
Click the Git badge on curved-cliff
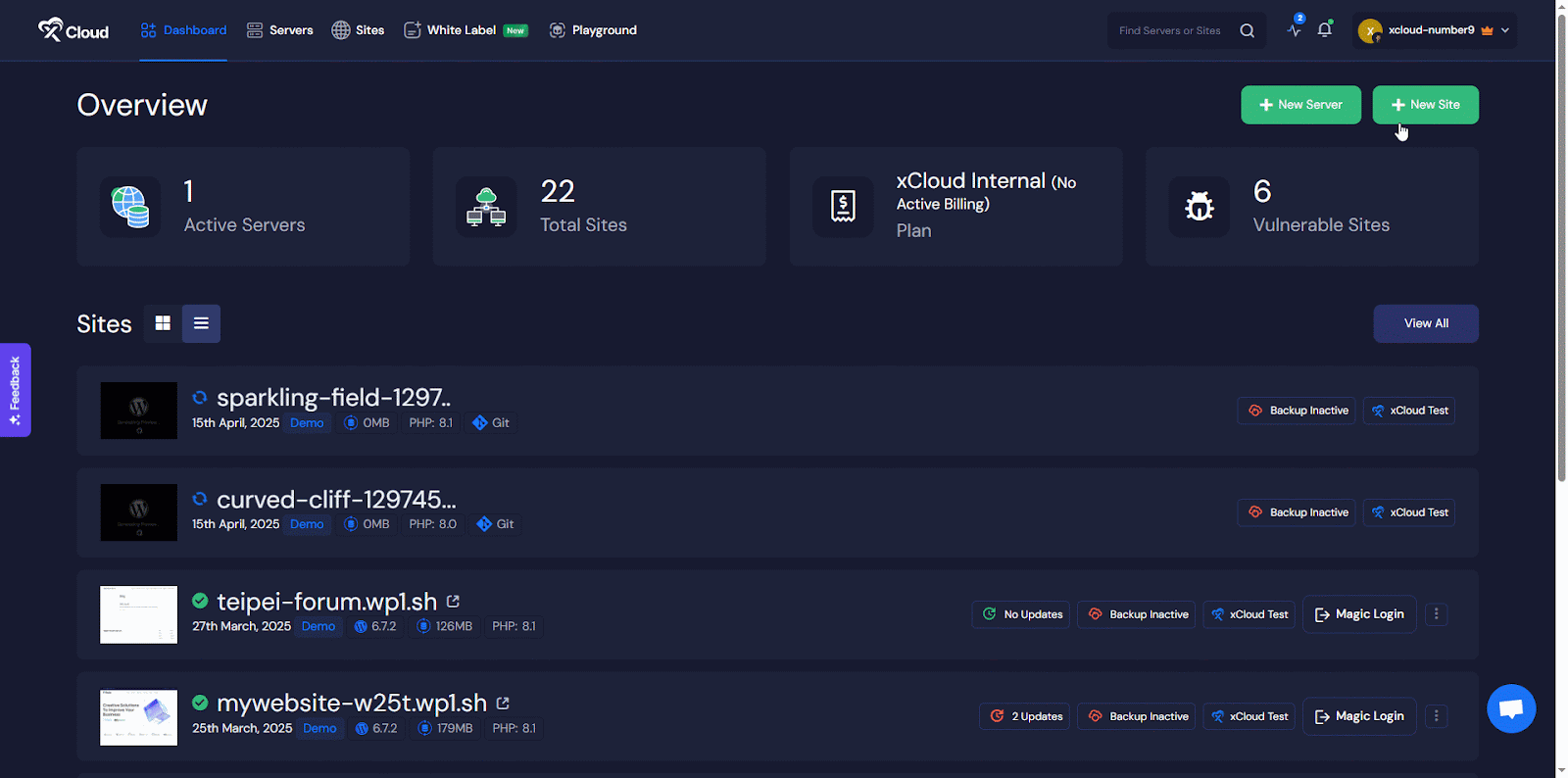(495, 524)
